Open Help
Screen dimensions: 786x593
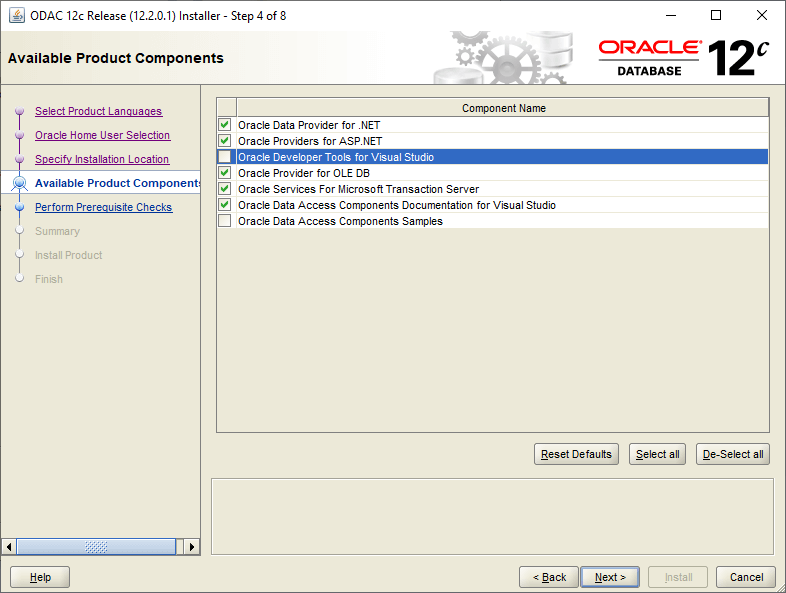coord(40,577)
